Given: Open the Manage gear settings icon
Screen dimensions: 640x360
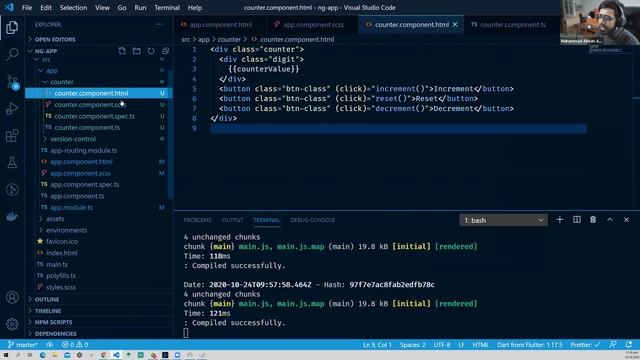Looking at the screenshot, I should tap(12, 324).
